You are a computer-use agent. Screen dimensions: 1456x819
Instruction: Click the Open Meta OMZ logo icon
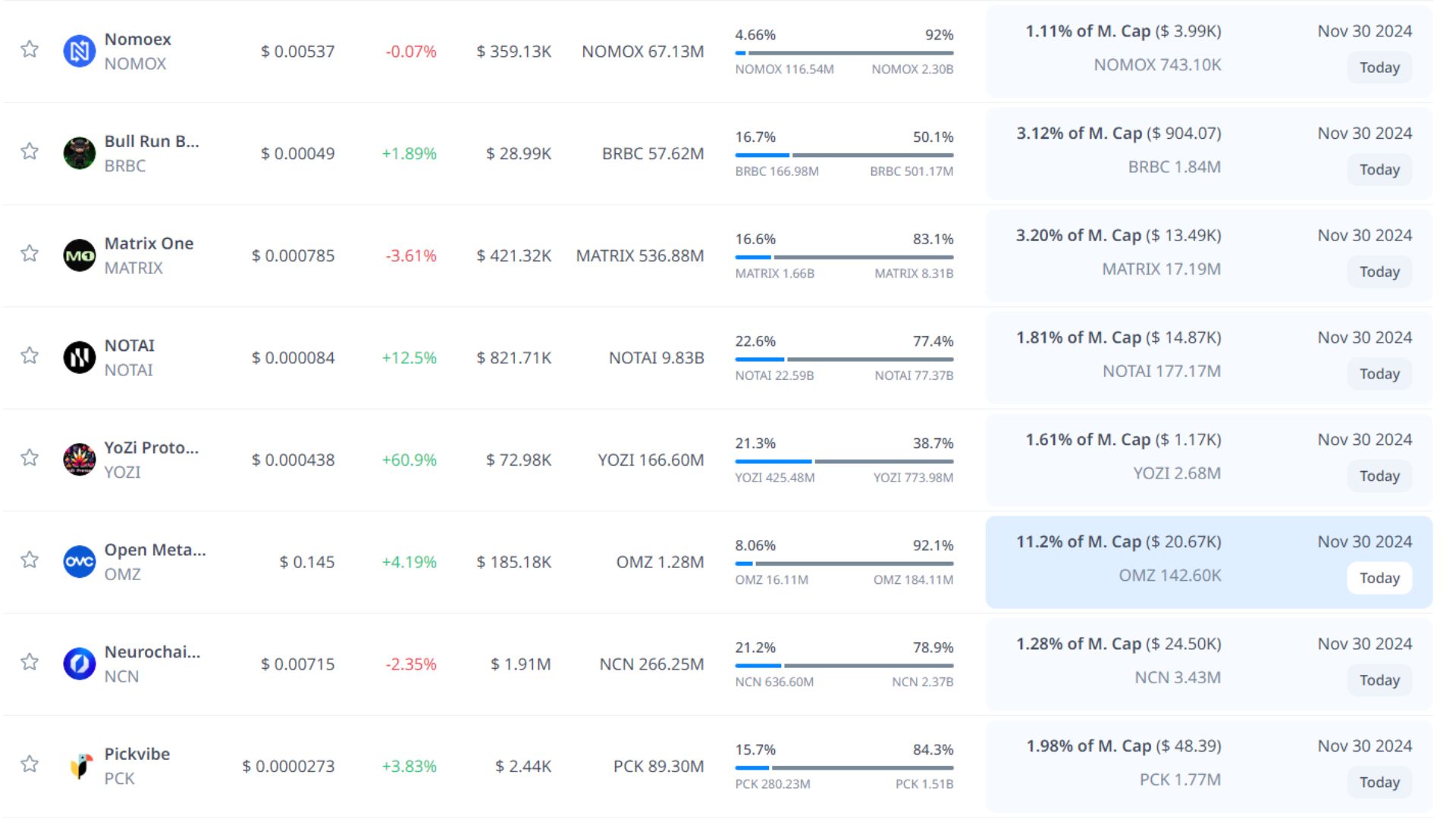pyautogui.click(x=79, y=562)
